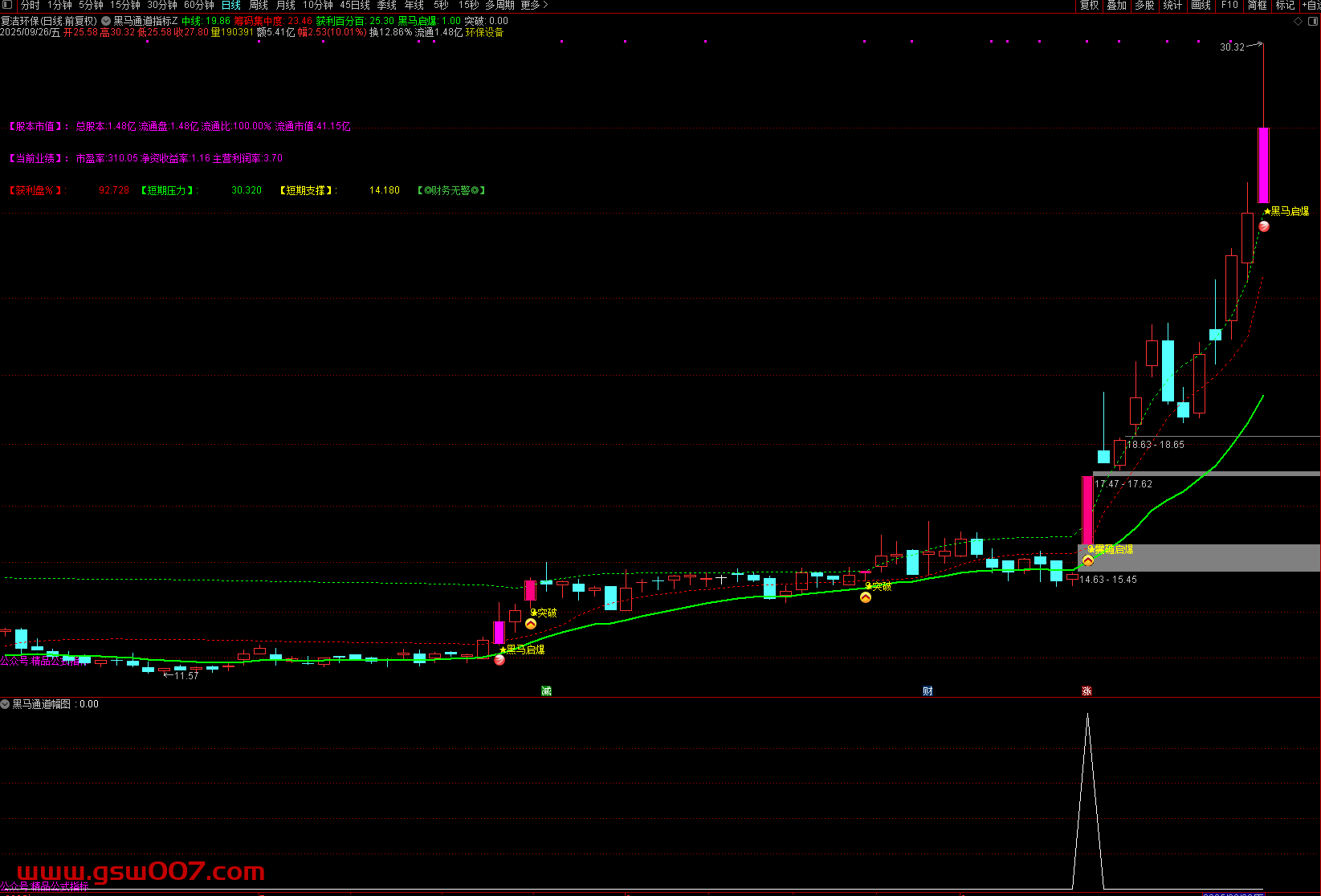
Task: Select the 5秒 period tab
Action: tap(441, 5)
